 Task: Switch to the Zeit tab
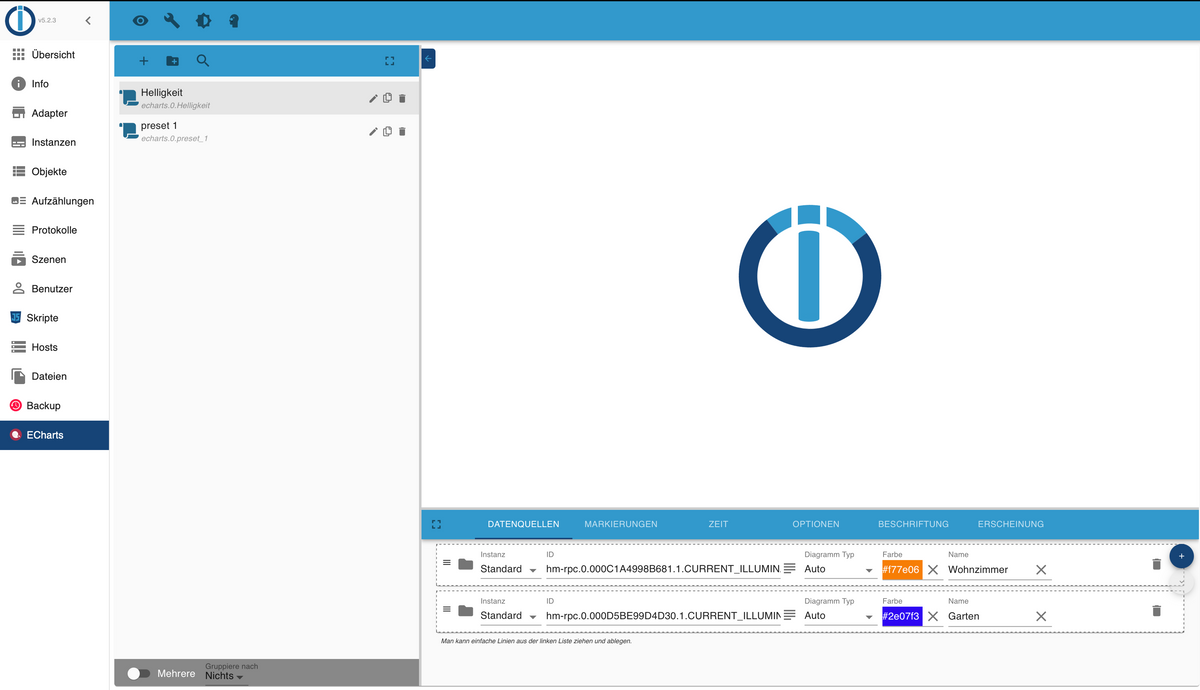click(718, 524)
